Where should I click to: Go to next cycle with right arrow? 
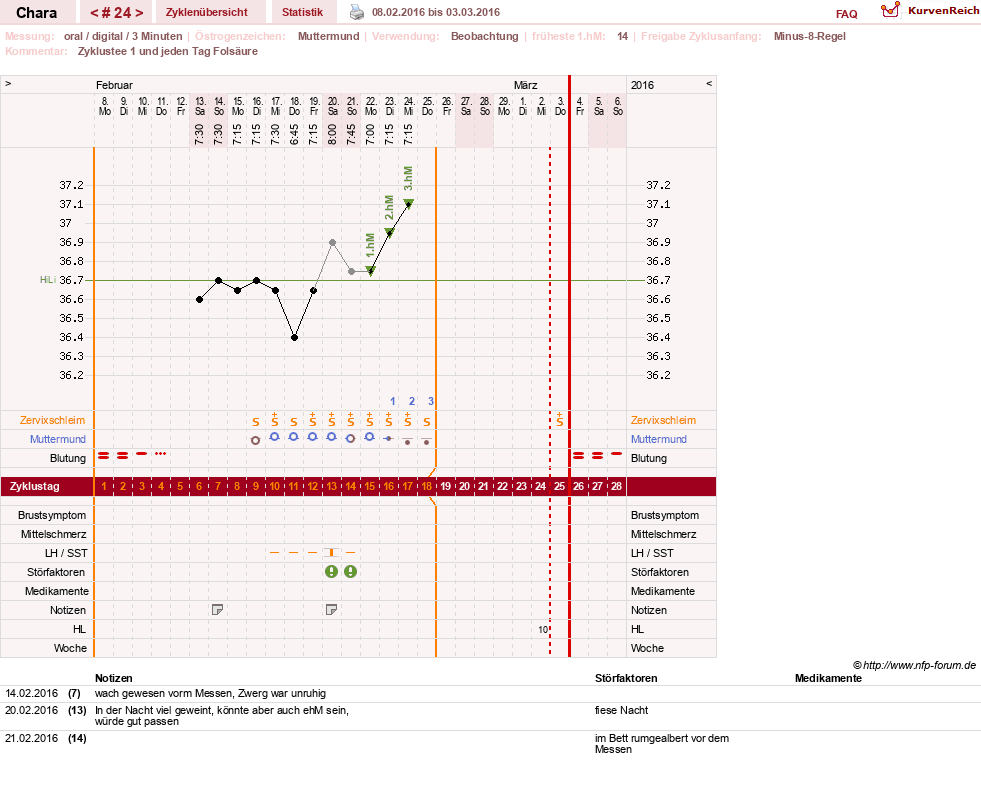(139, 13)
